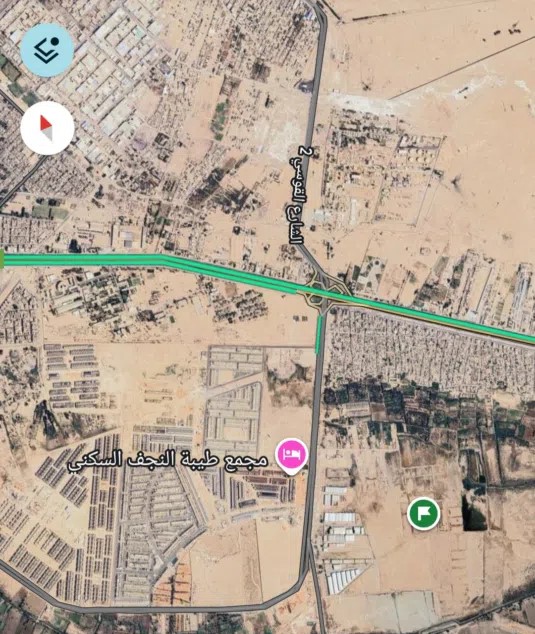Tap the olive-green segment at the highway's left edge
The height and width of the screenshot is (634, 535).
pos(2,259)
